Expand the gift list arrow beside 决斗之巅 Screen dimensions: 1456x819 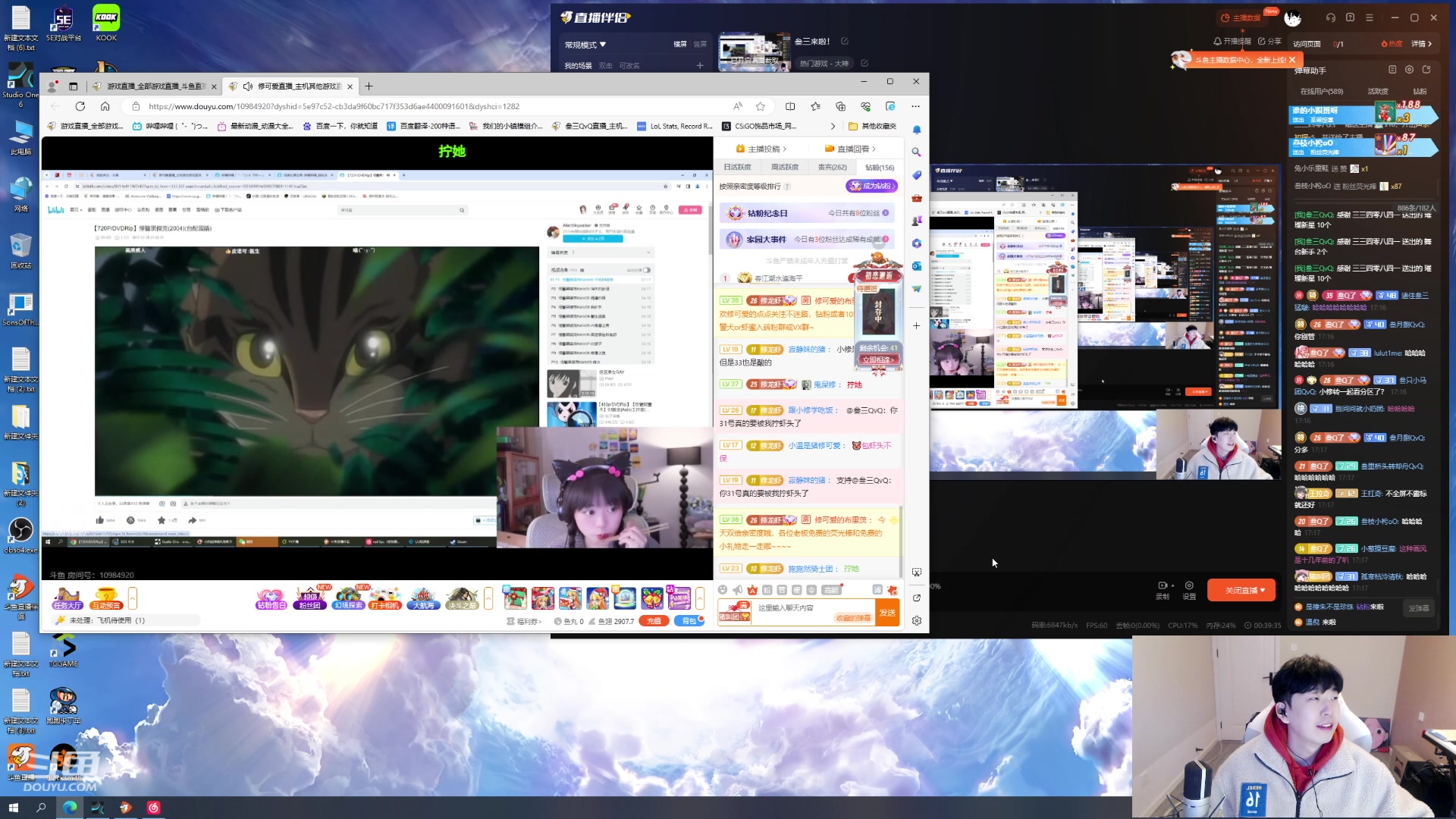[488, 598]
